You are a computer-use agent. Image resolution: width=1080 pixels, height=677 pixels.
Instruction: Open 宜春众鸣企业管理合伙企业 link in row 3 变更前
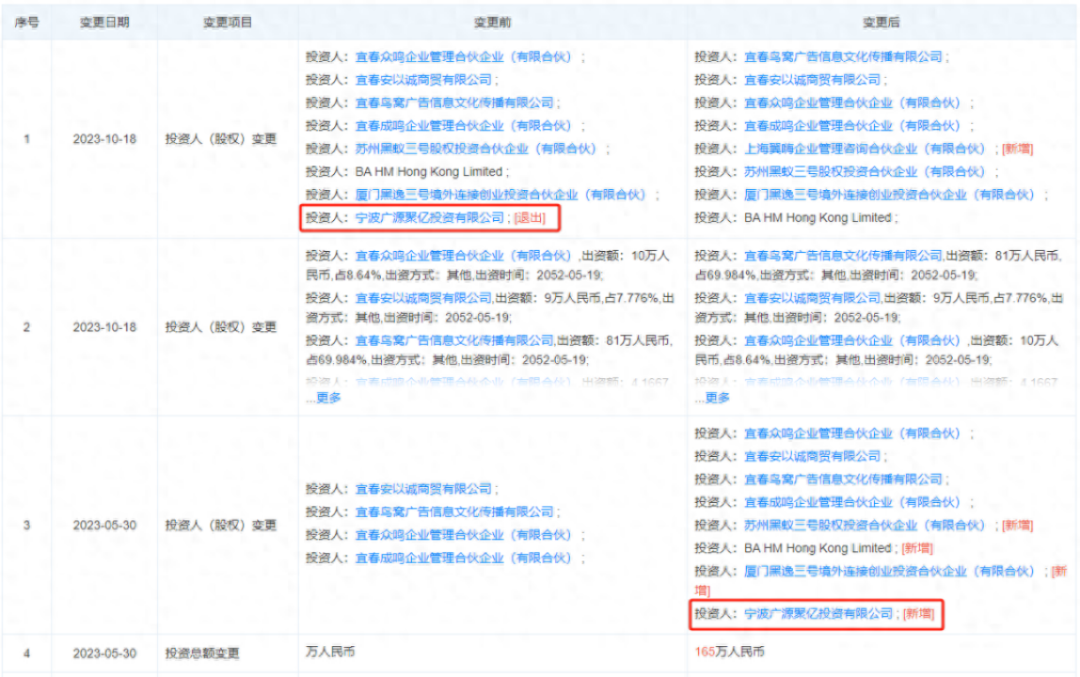(464, 535)
